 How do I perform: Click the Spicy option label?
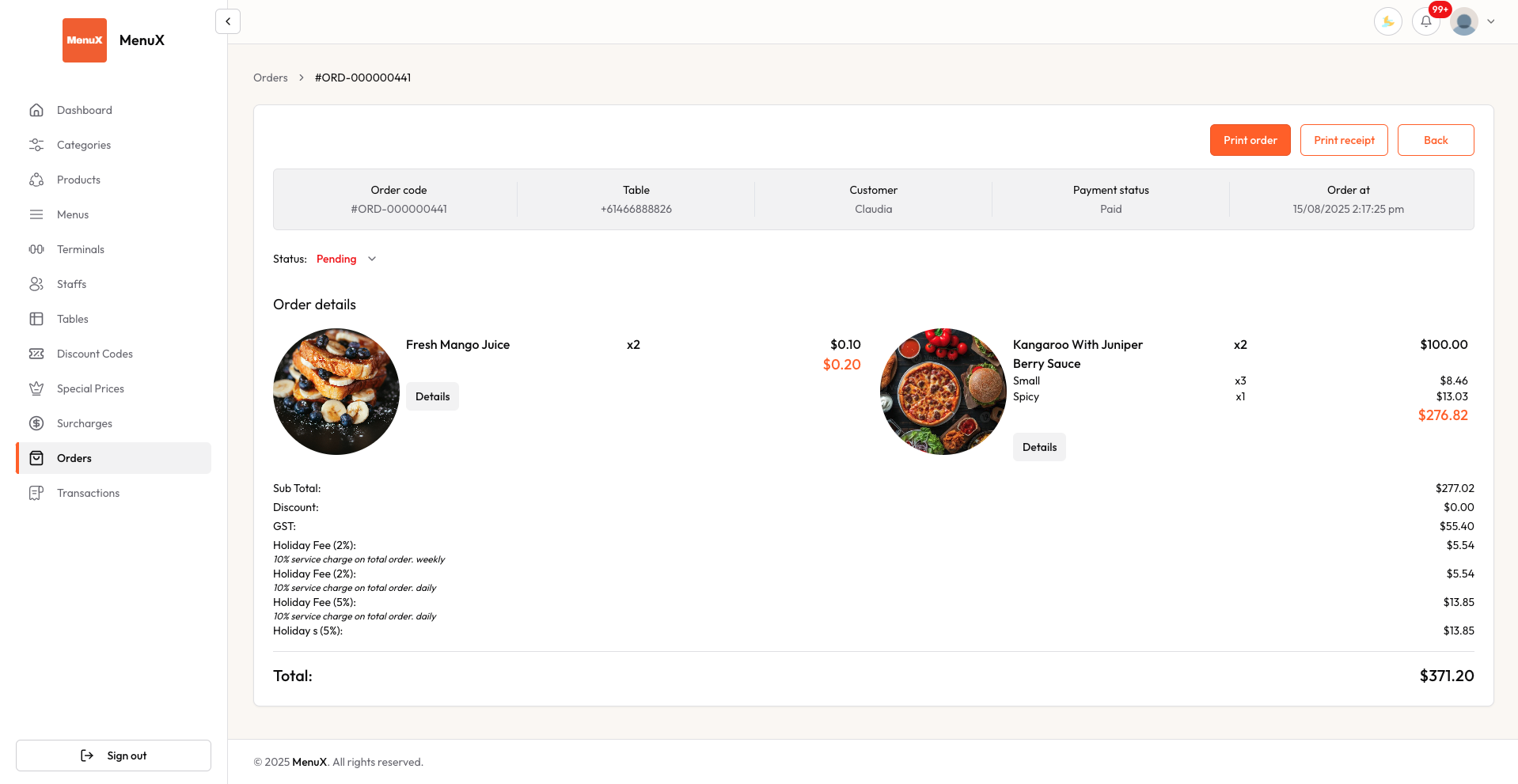pos(1026,396)
